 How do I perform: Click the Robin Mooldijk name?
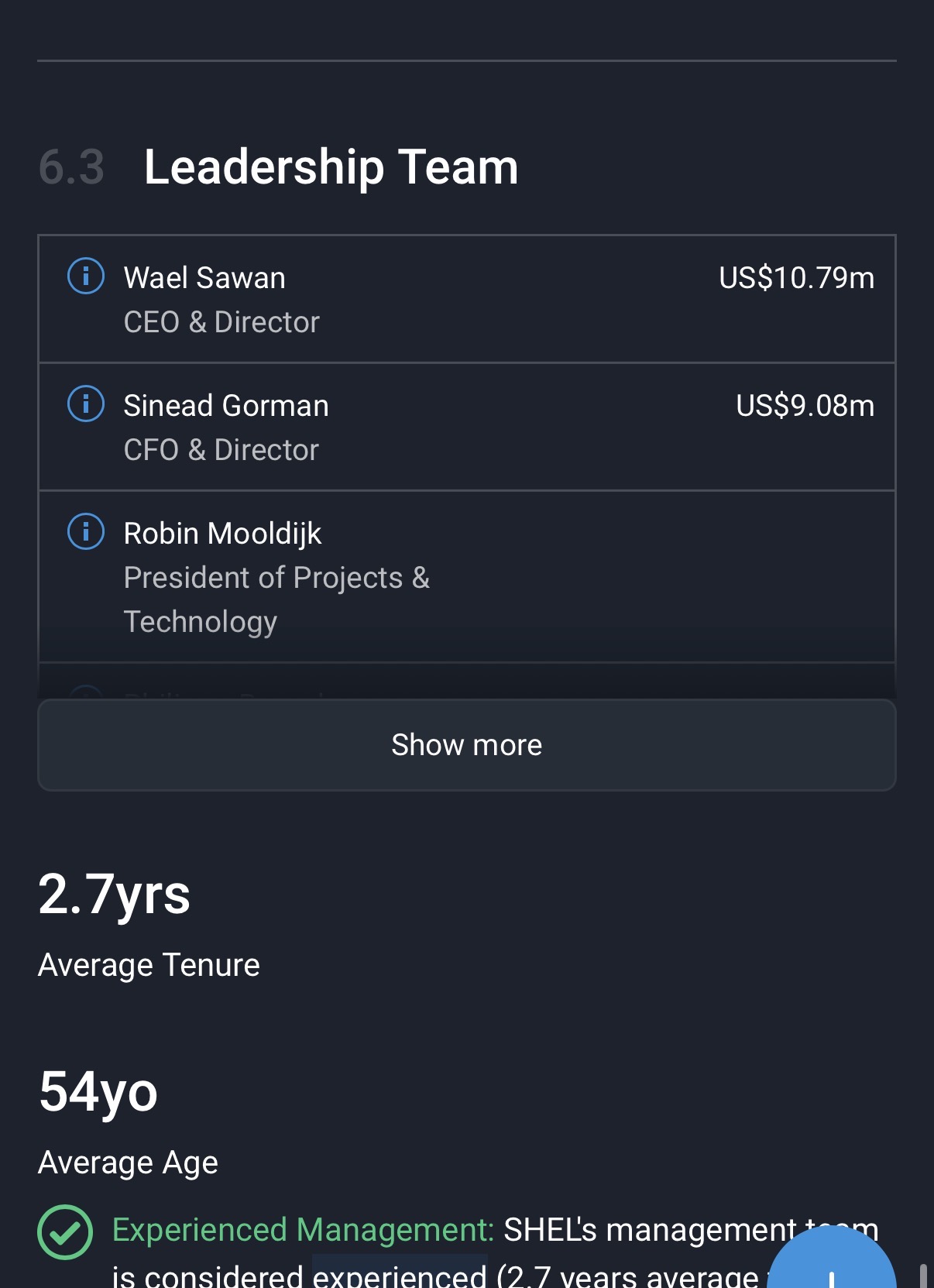pyautogui.click(x=222, y=534)
